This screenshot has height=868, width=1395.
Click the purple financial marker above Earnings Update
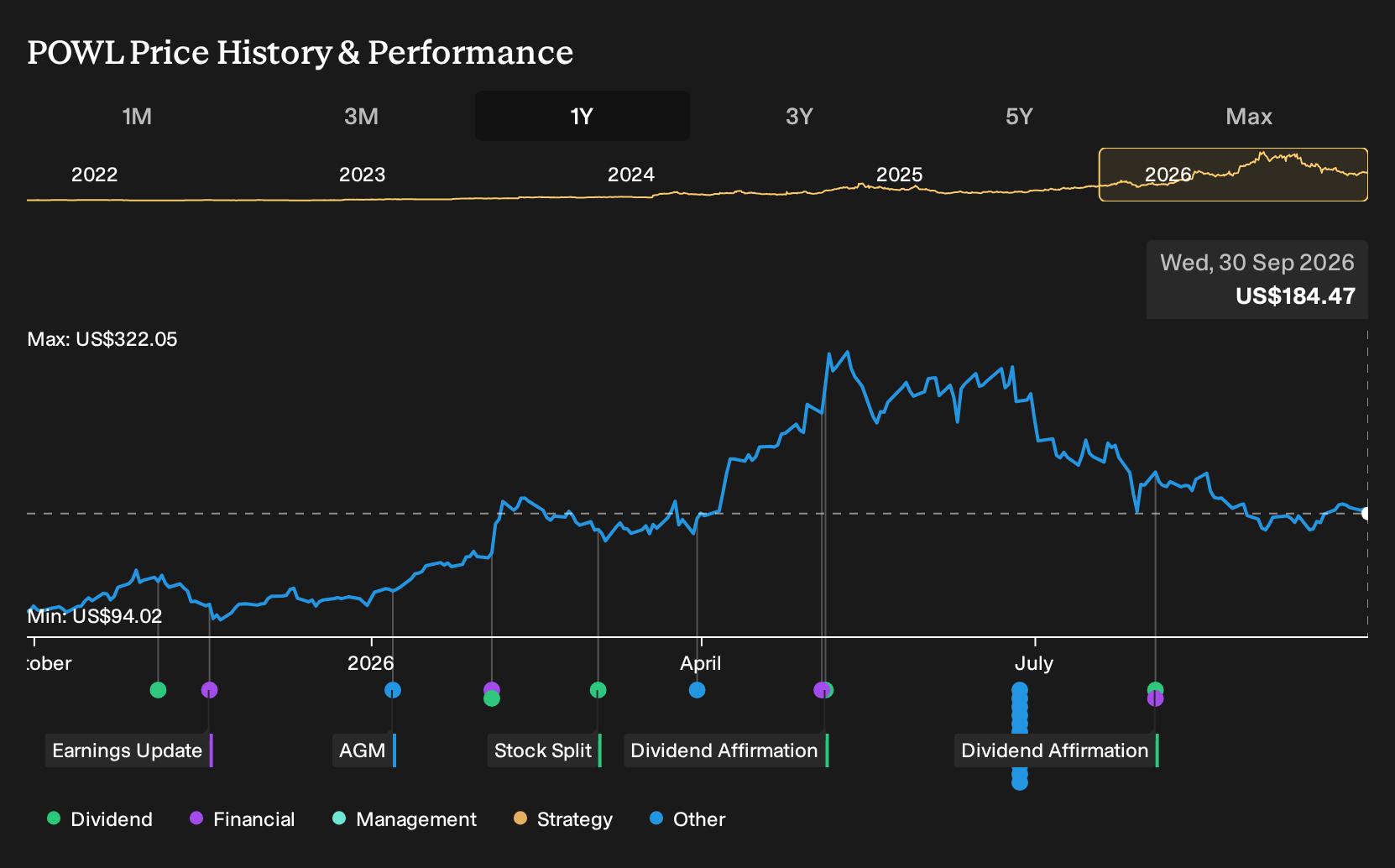[210, 690]
